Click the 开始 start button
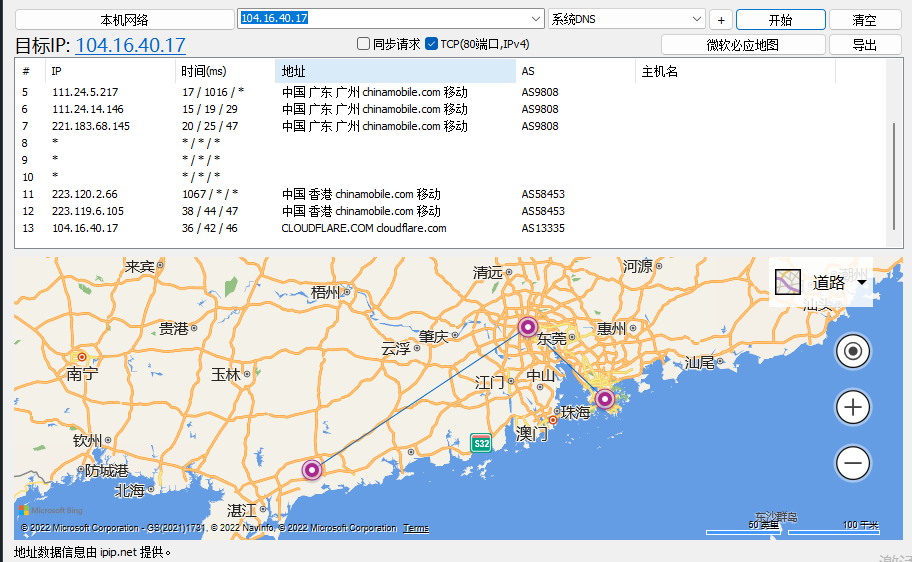912x562 pixels. point(781,20)
